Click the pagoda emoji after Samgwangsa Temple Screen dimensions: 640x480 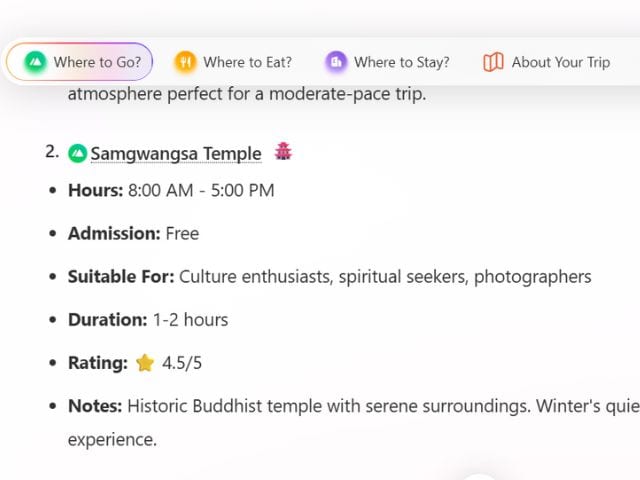[283, 152]
